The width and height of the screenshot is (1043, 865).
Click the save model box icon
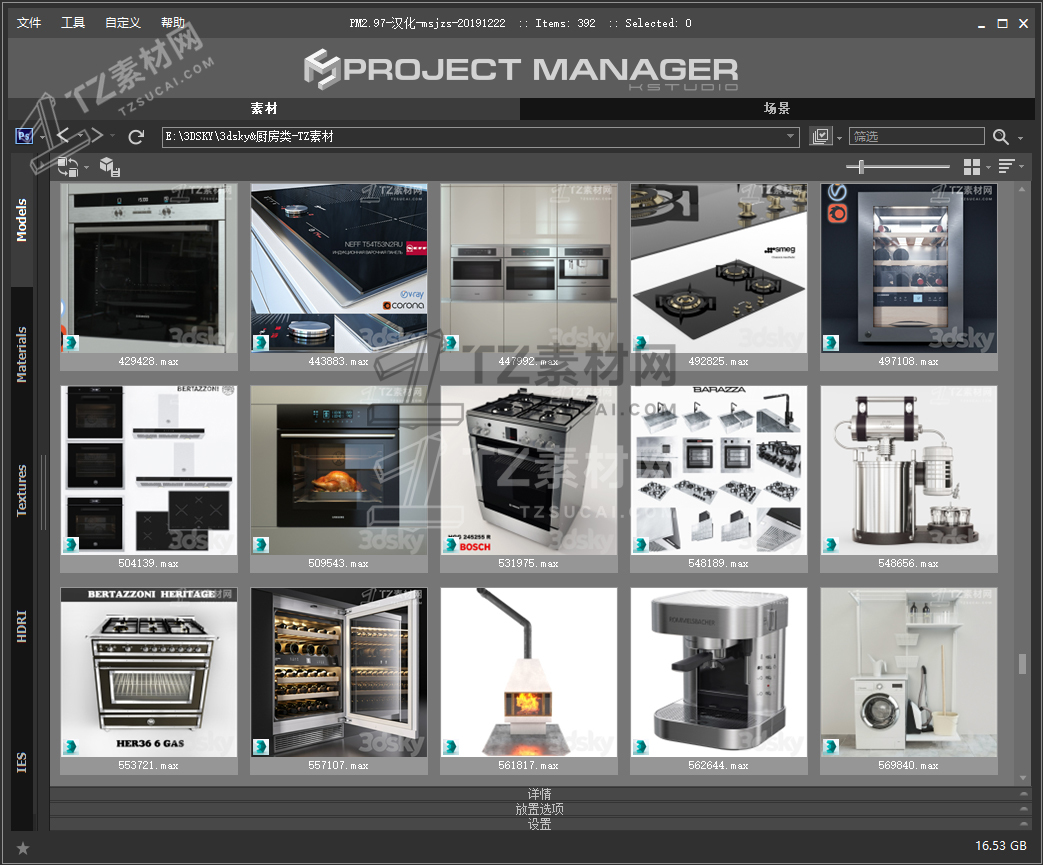[110, 167]
